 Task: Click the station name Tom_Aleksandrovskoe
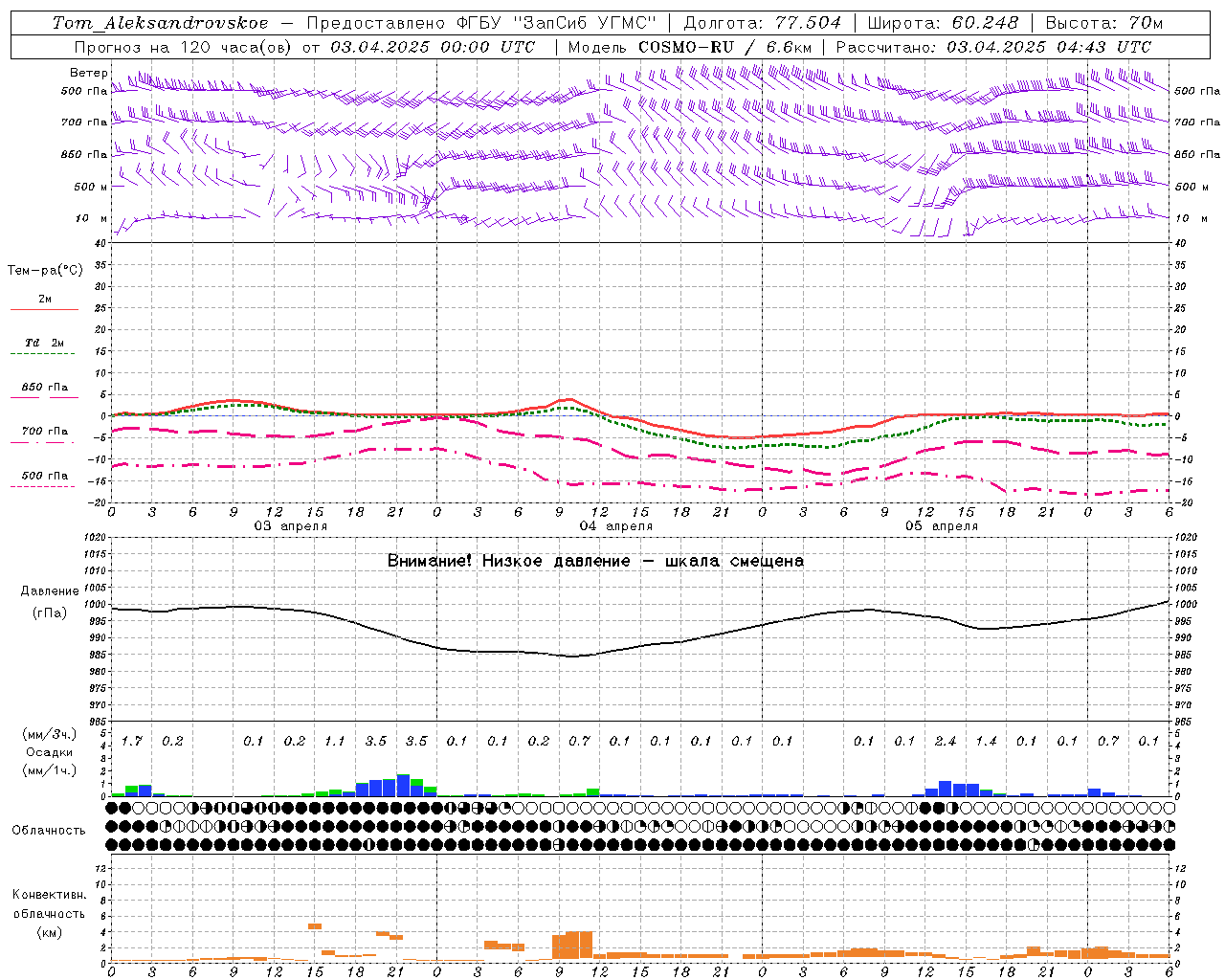[161, 23]
